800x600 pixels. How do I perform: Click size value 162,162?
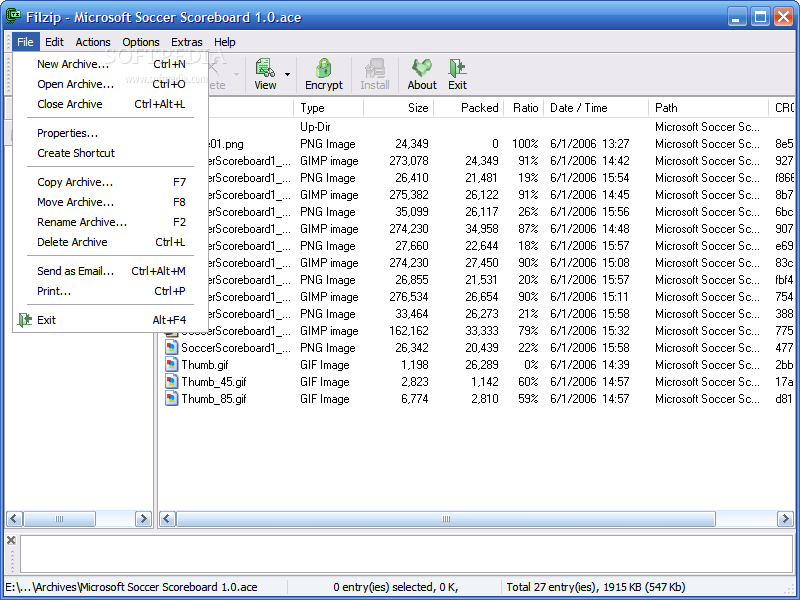point(409,331)
